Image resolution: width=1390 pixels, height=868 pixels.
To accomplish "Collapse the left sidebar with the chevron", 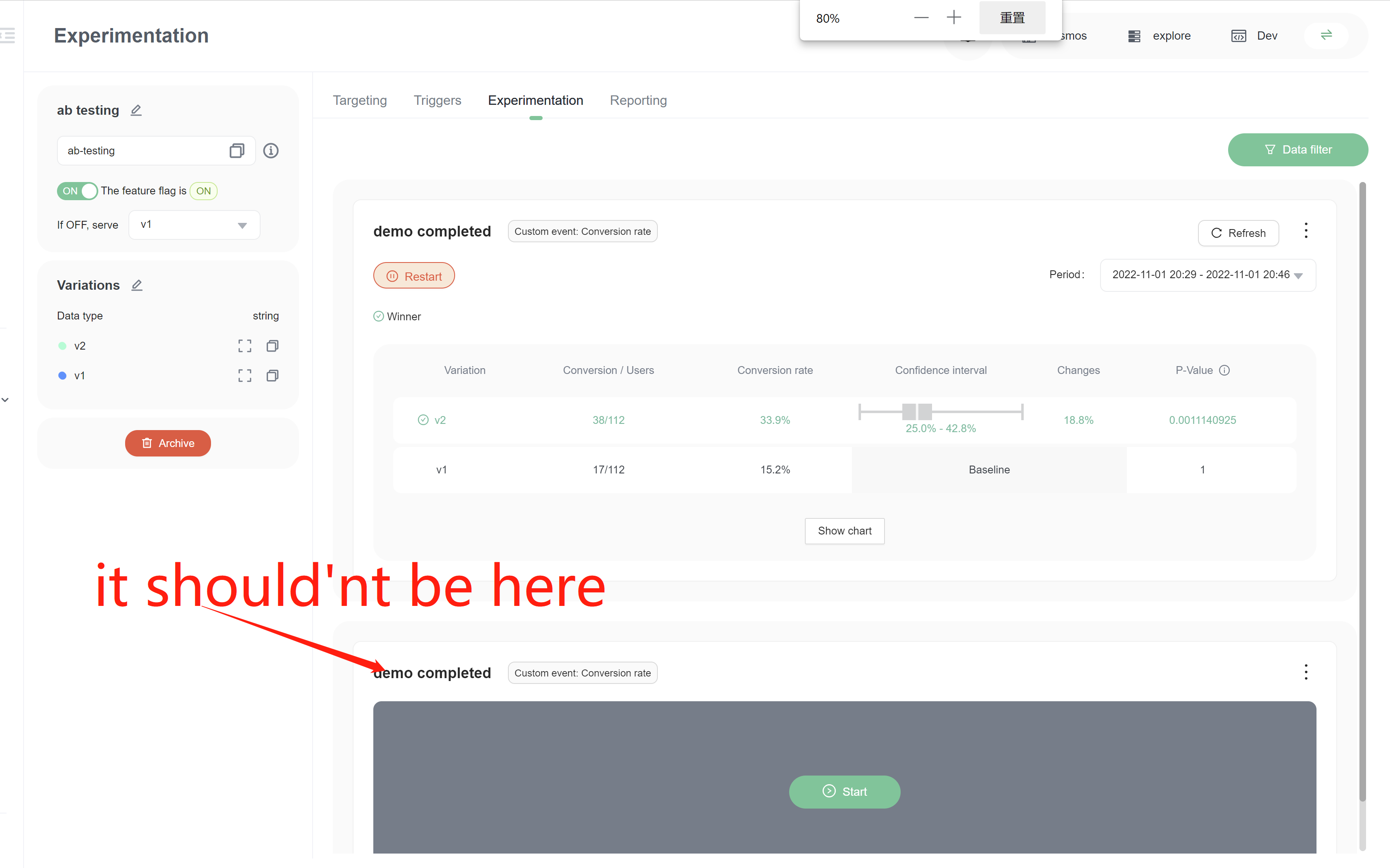I will coord(5,399).
